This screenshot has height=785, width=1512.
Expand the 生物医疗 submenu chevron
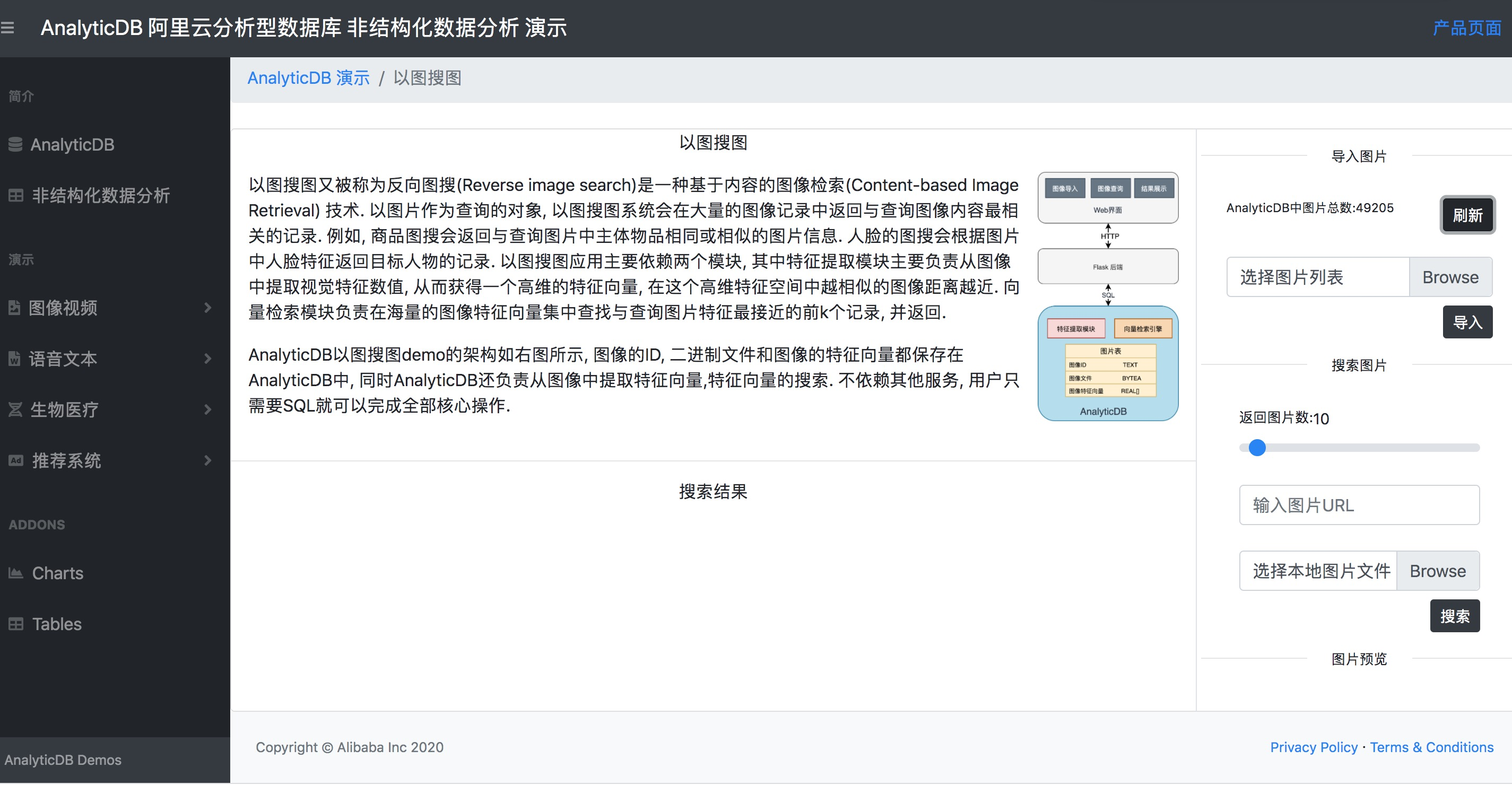coord(208,409)
